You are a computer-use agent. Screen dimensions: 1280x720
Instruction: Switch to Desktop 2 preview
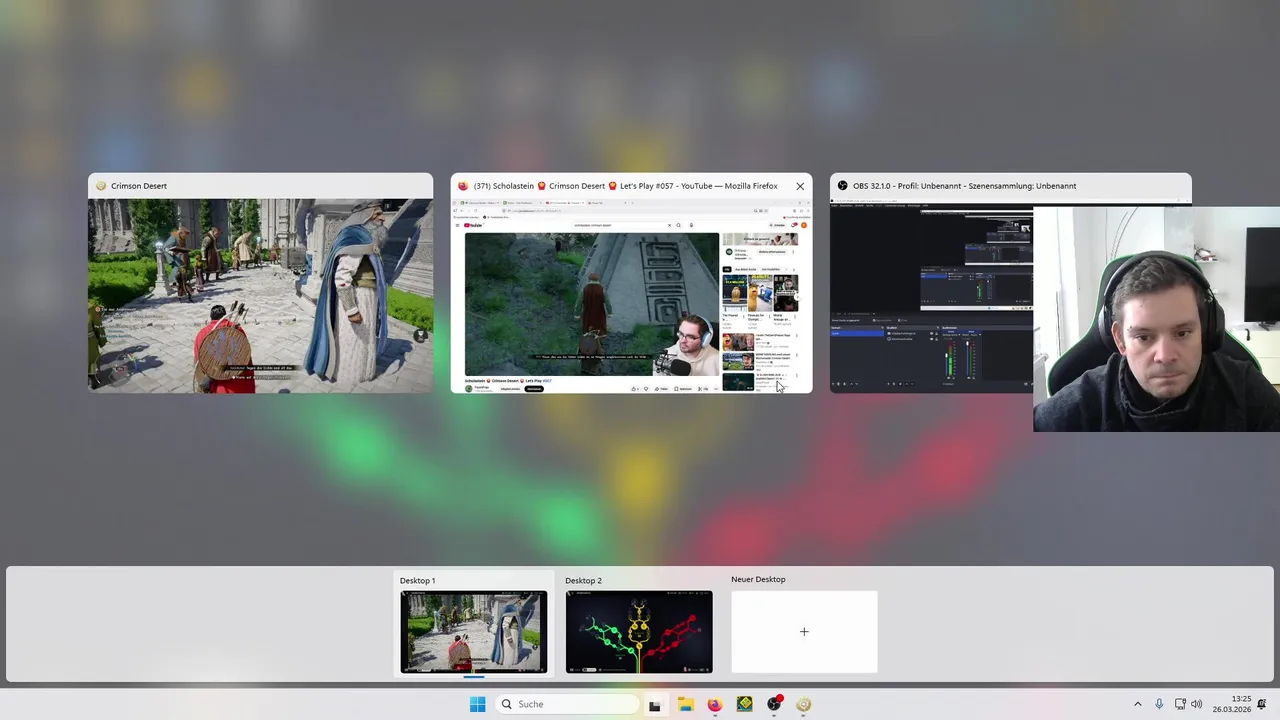point(639,631)
